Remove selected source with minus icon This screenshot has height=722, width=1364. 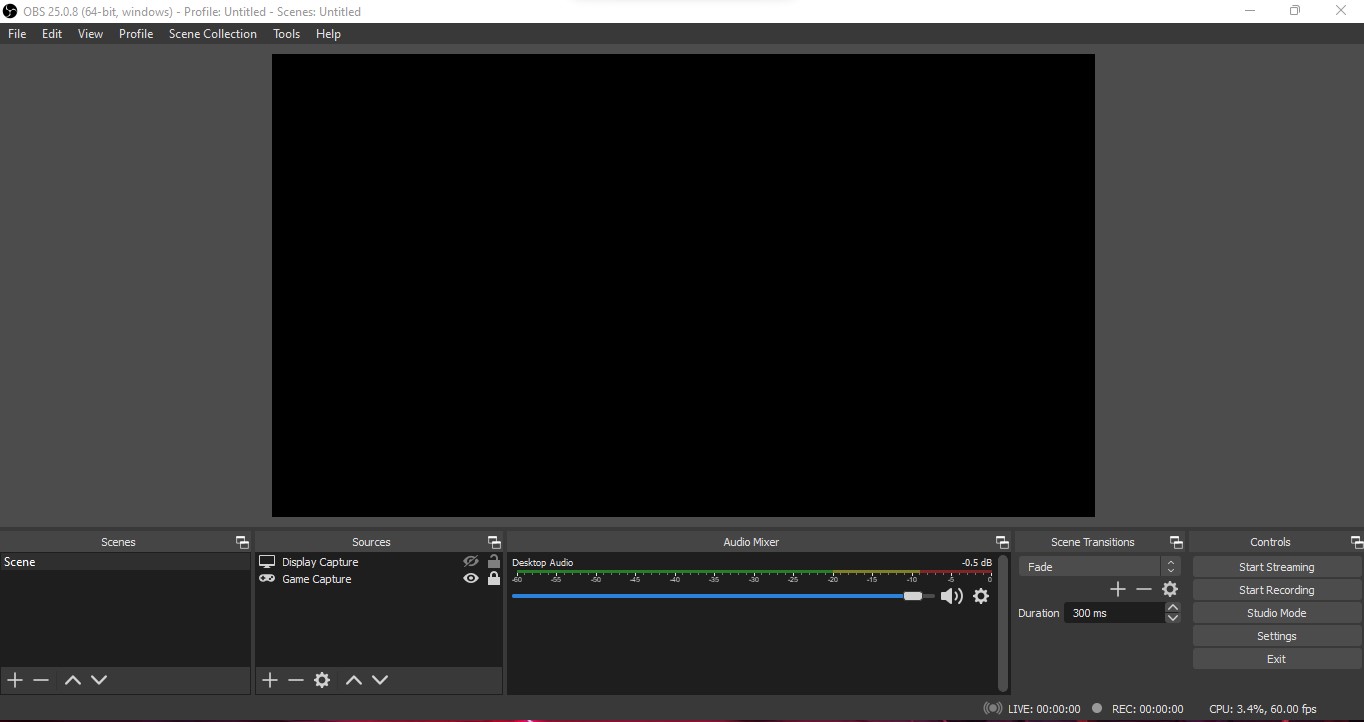click(x=295, y=680)
